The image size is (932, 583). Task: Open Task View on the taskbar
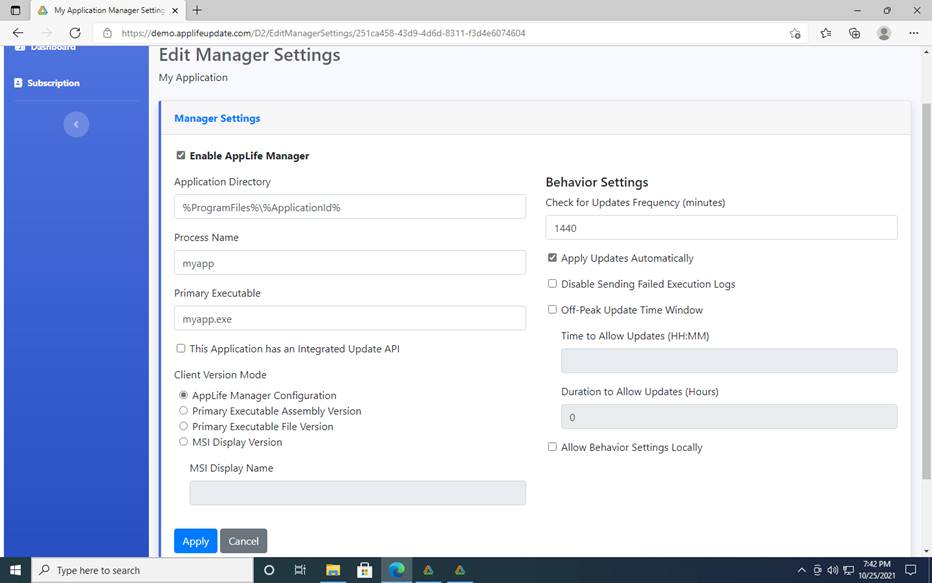pyautogui.click(x=300, y=570)
